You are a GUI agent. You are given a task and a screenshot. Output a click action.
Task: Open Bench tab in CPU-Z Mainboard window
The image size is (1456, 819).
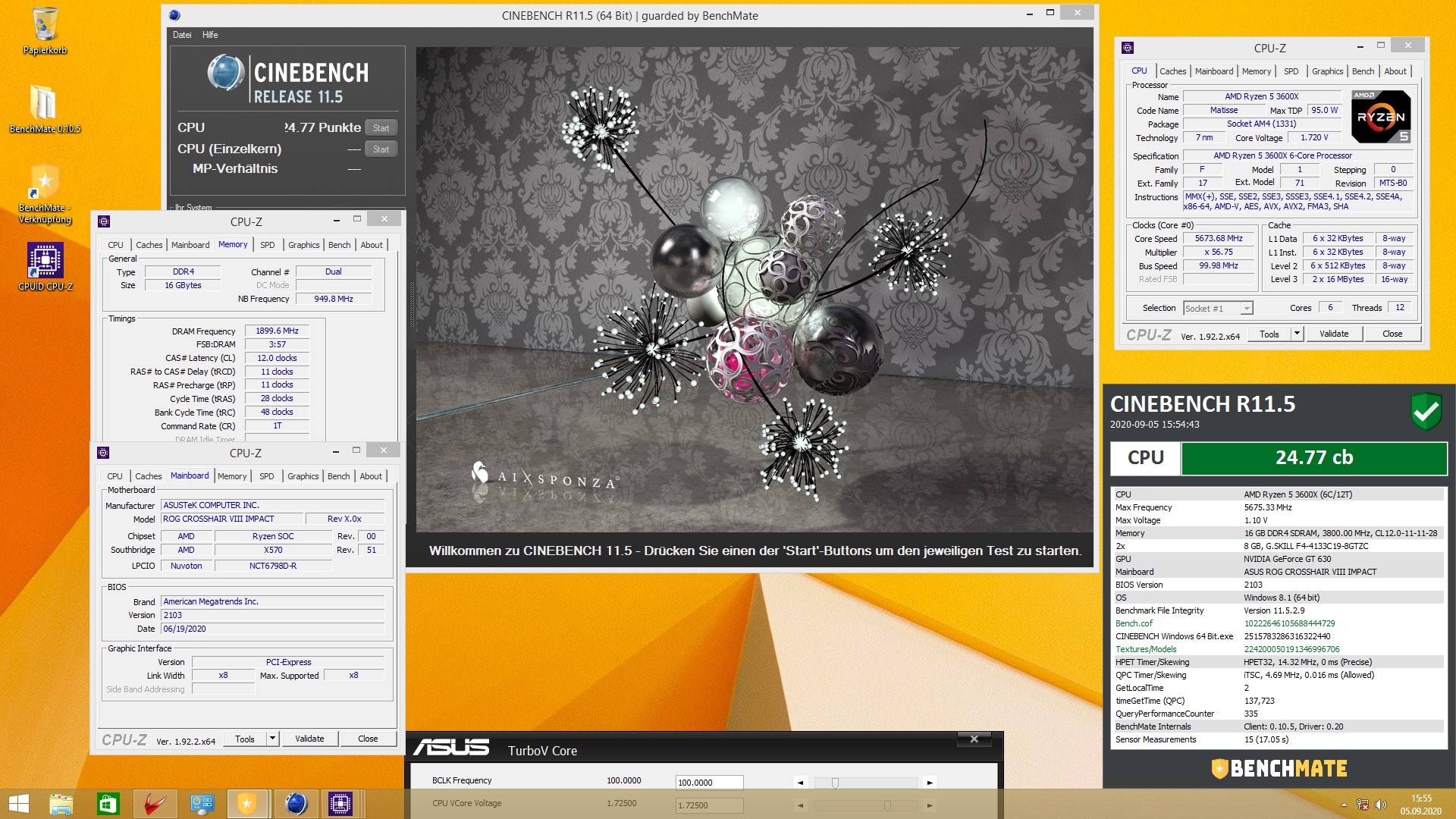339,476
